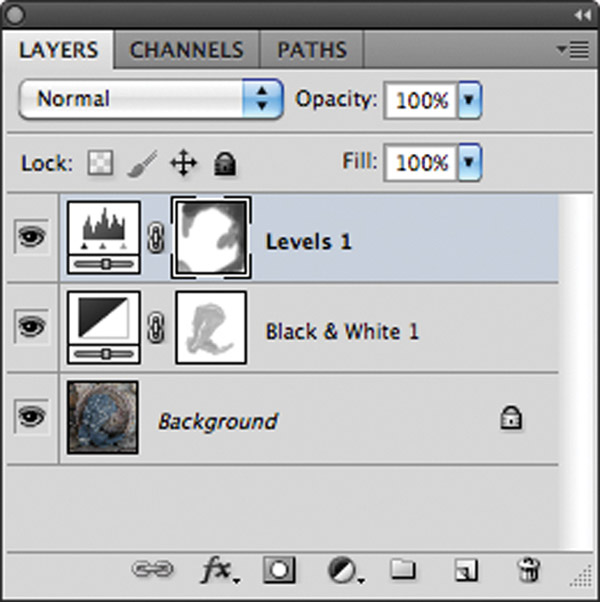
Task: Toggle Lock all padlock icon
Action: [225, 164]
